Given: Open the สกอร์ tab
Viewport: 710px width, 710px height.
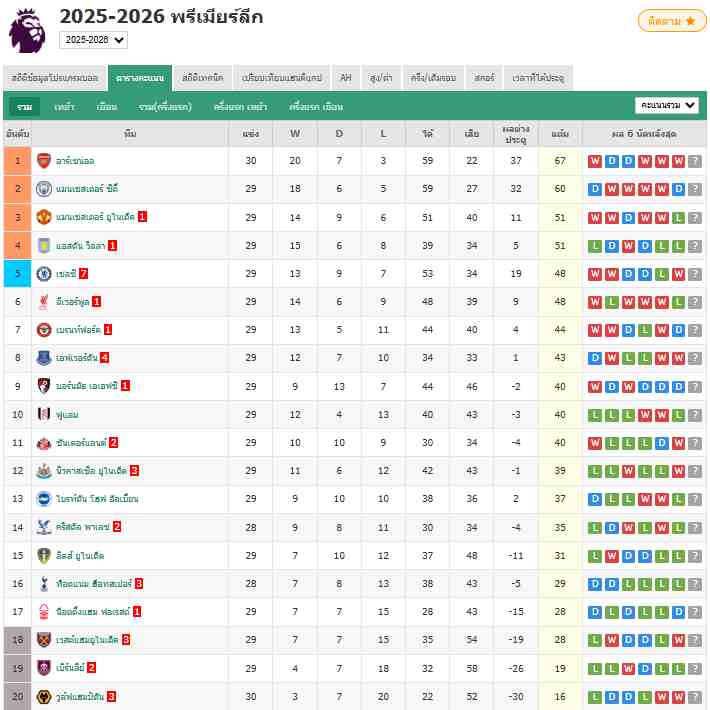Looking at the screenshot, I should 485,77.
